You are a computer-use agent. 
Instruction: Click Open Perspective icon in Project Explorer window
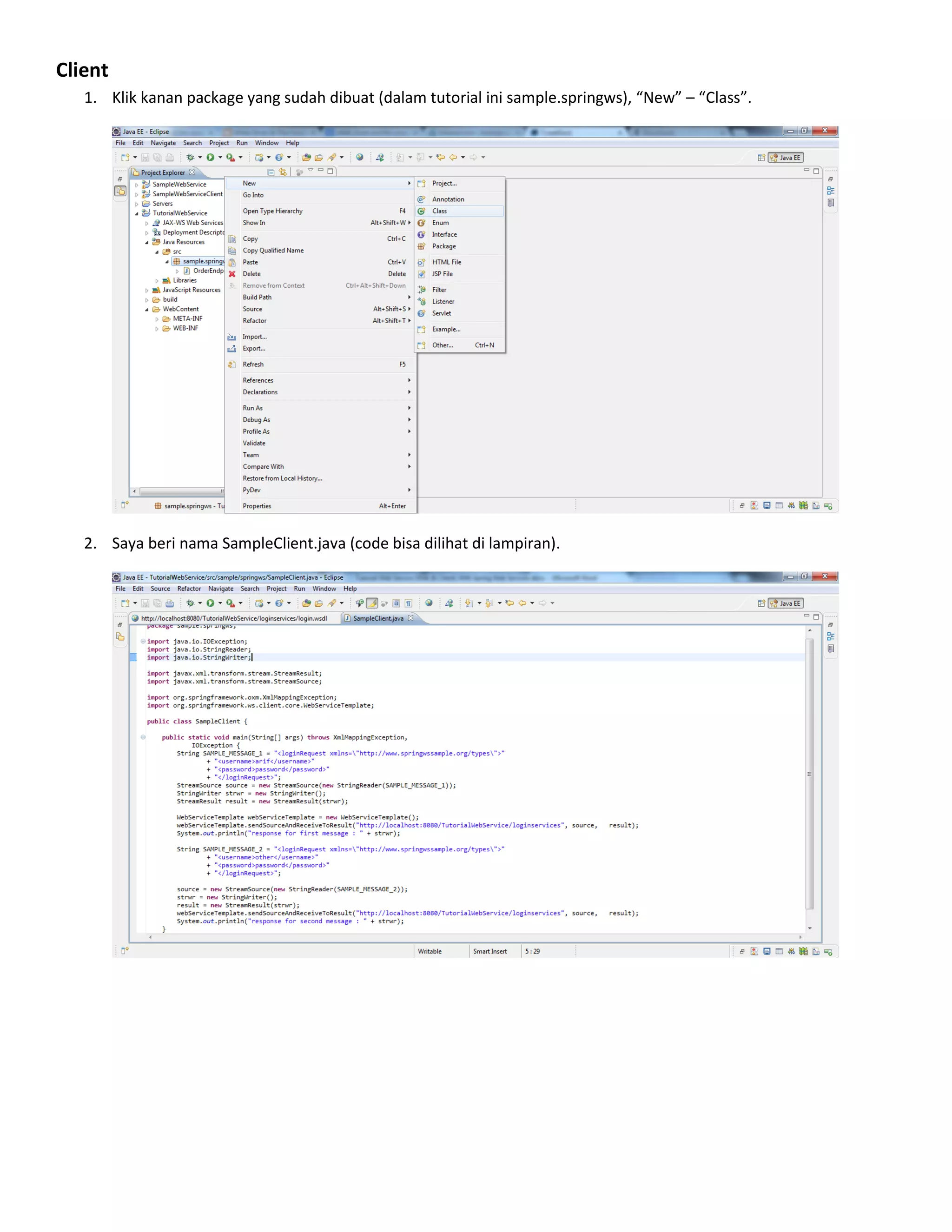[x=761, y=158]
